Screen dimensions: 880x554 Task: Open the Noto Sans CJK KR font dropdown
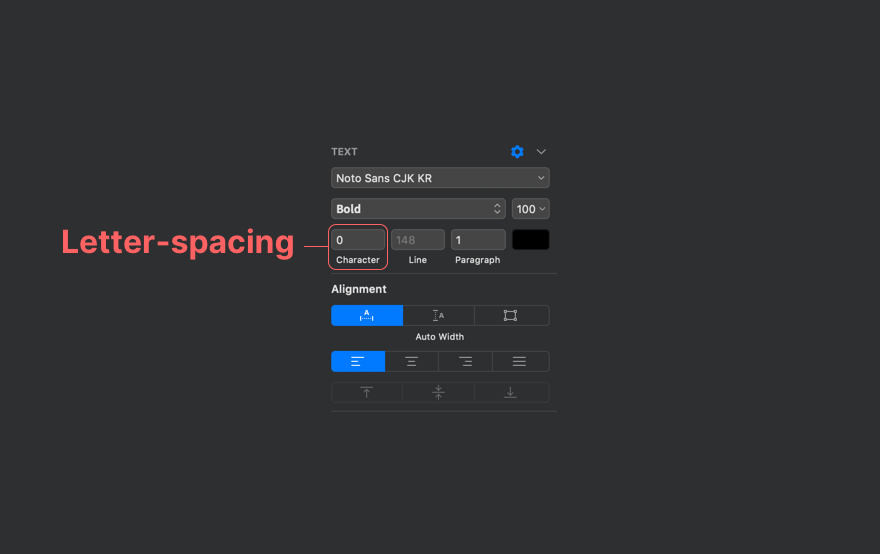440,178
